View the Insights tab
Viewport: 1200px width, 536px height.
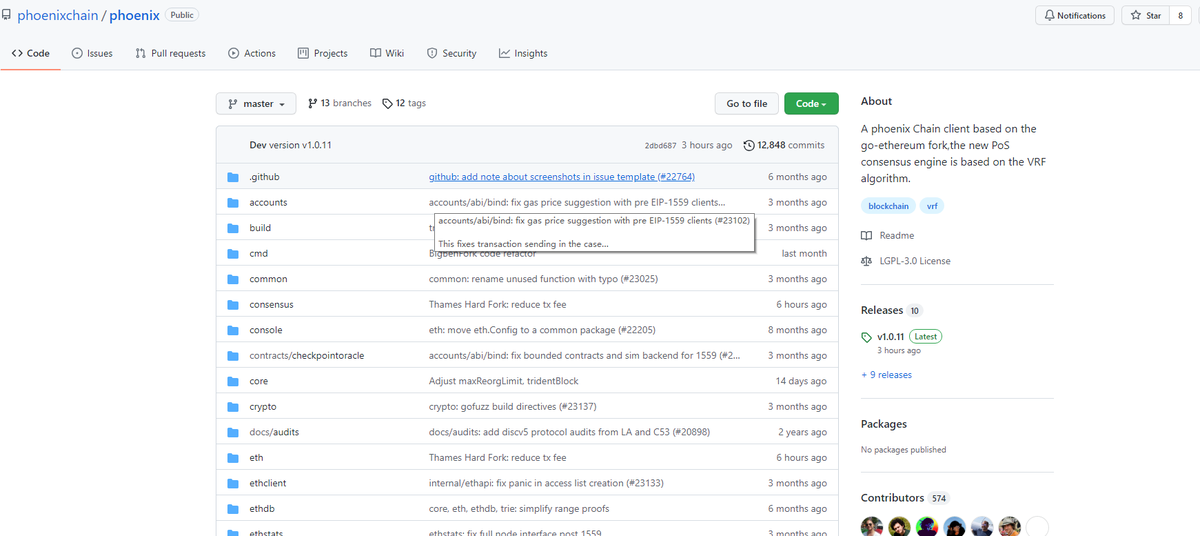pyautogui.click(x=523, y=53)
